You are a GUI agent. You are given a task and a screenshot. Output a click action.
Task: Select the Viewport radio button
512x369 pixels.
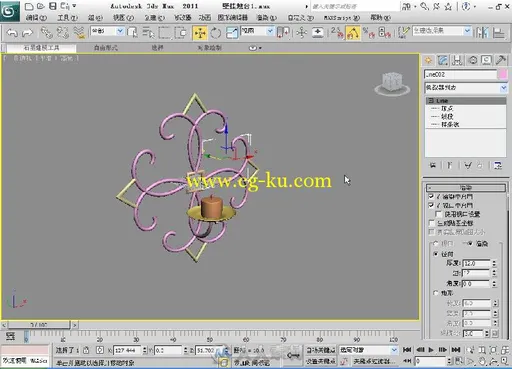pyautogui.click(x=436, y=244)
